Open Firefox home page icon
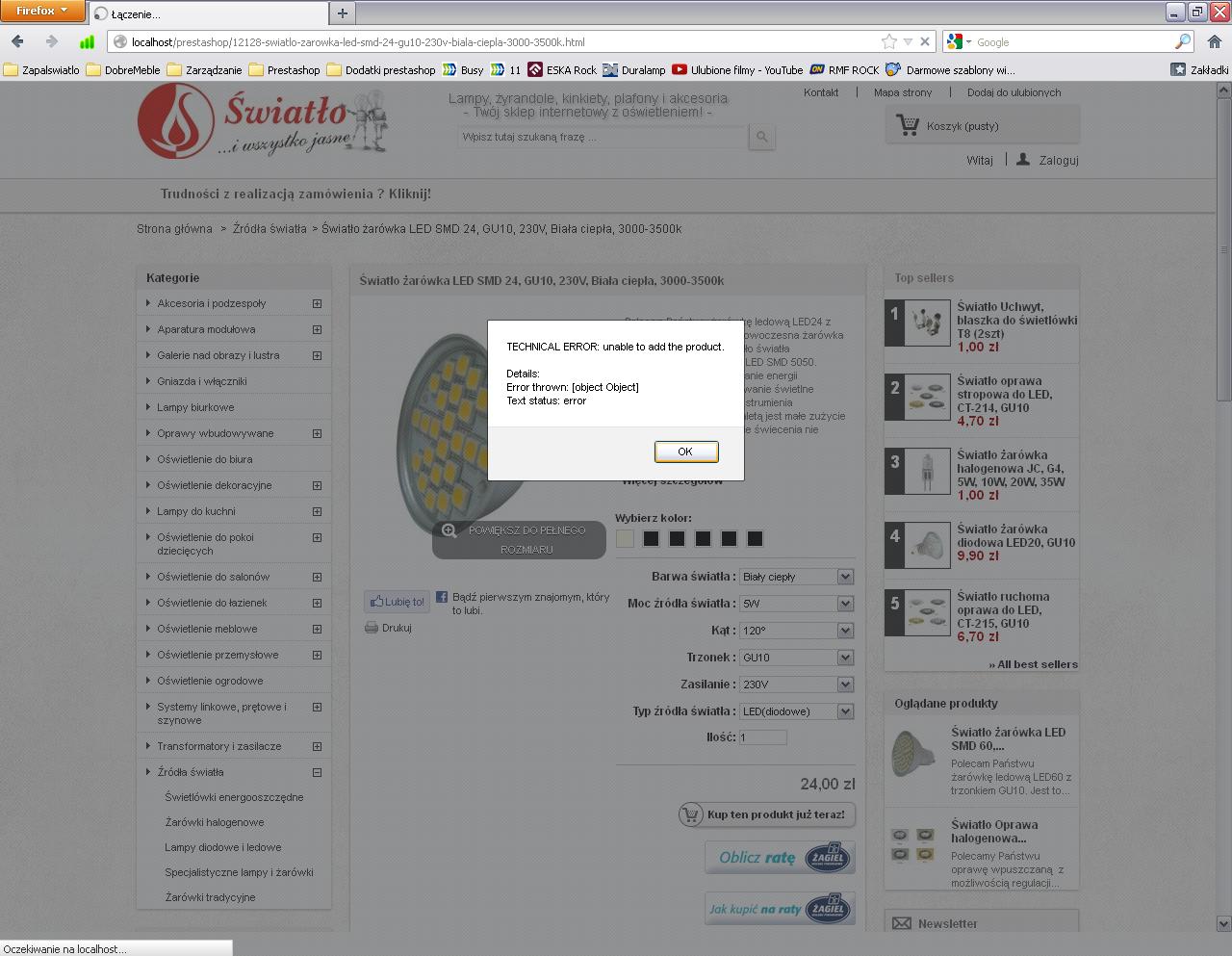The height and width of the screenshot is (956, 1232). pyautogui.click(x=1215, y=41)
